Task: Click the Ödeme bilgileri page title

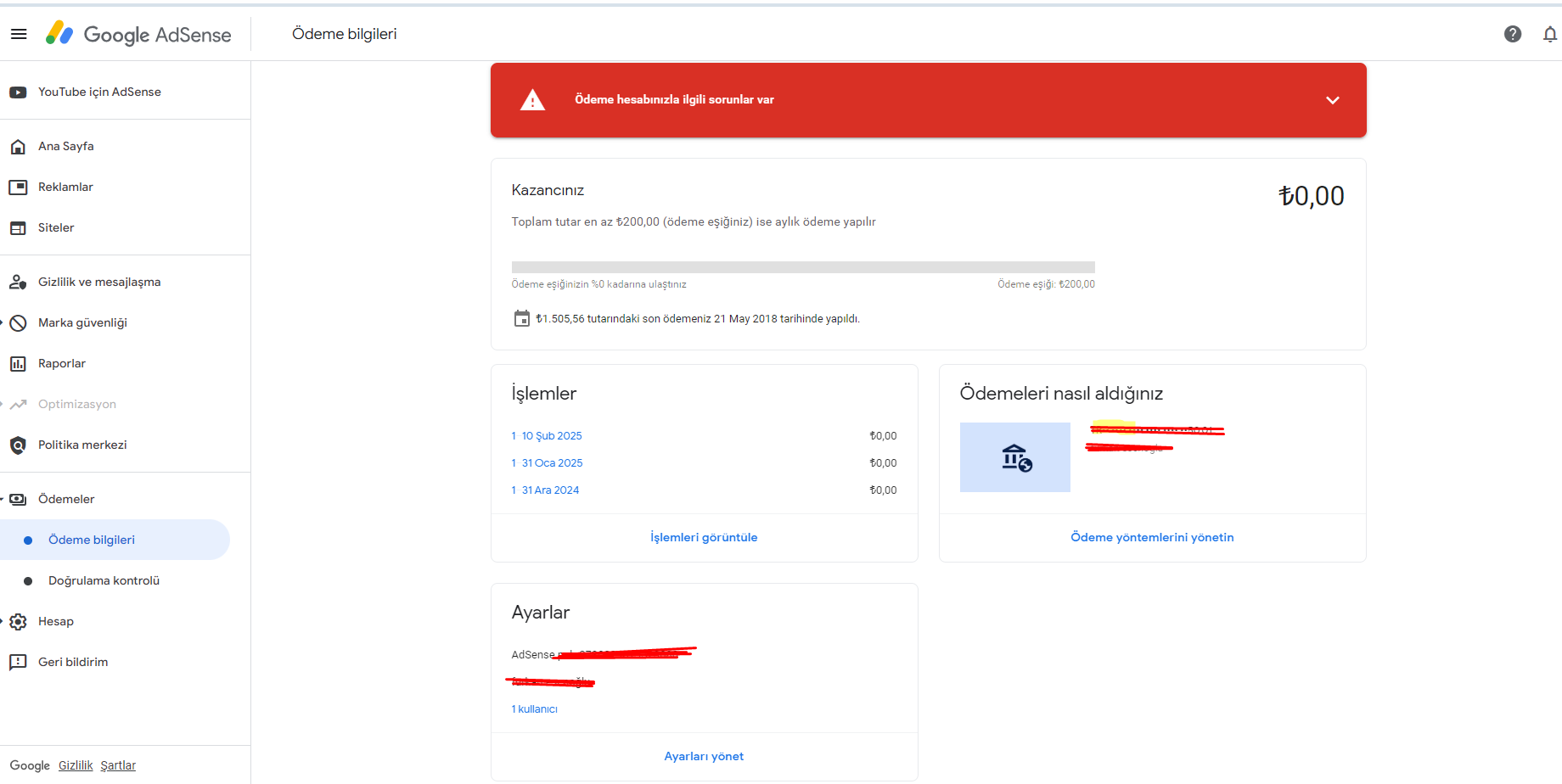Action: click(344, 34)
